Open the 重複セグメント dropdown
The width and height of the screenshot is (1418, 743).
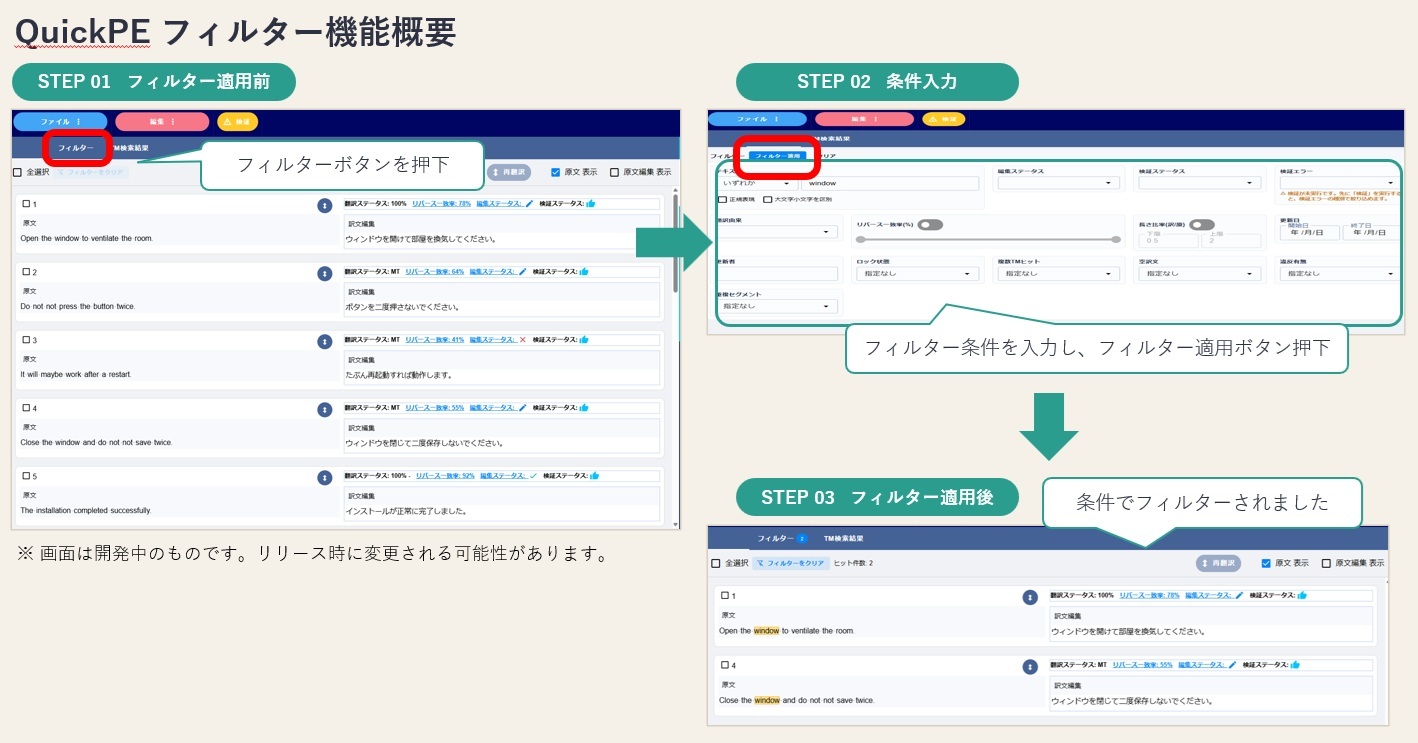click(777, 306)
